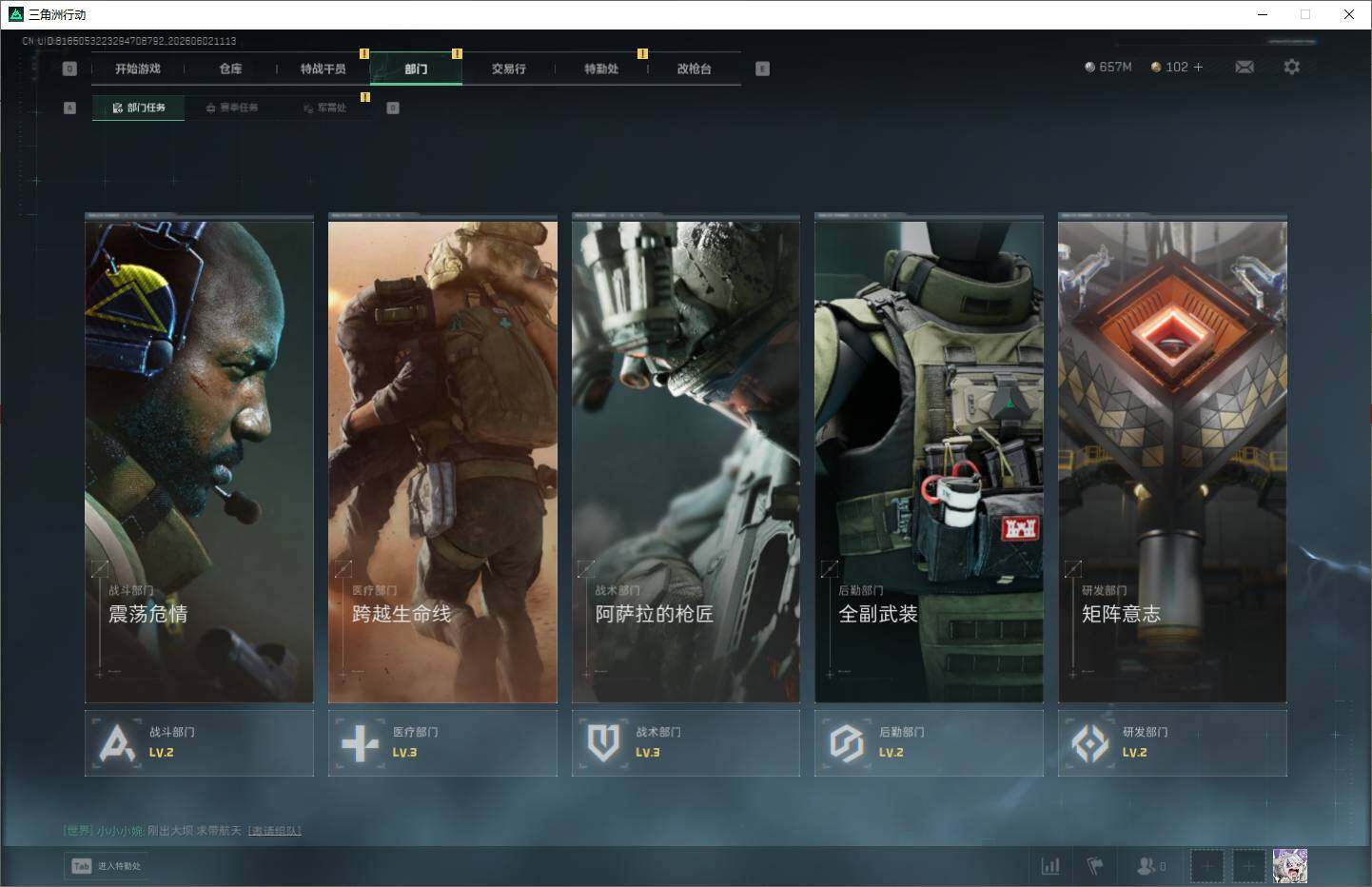Click the player avatar portrait
The width and height of the screenshot is (1372, 887).
(x=1290, y=866)
